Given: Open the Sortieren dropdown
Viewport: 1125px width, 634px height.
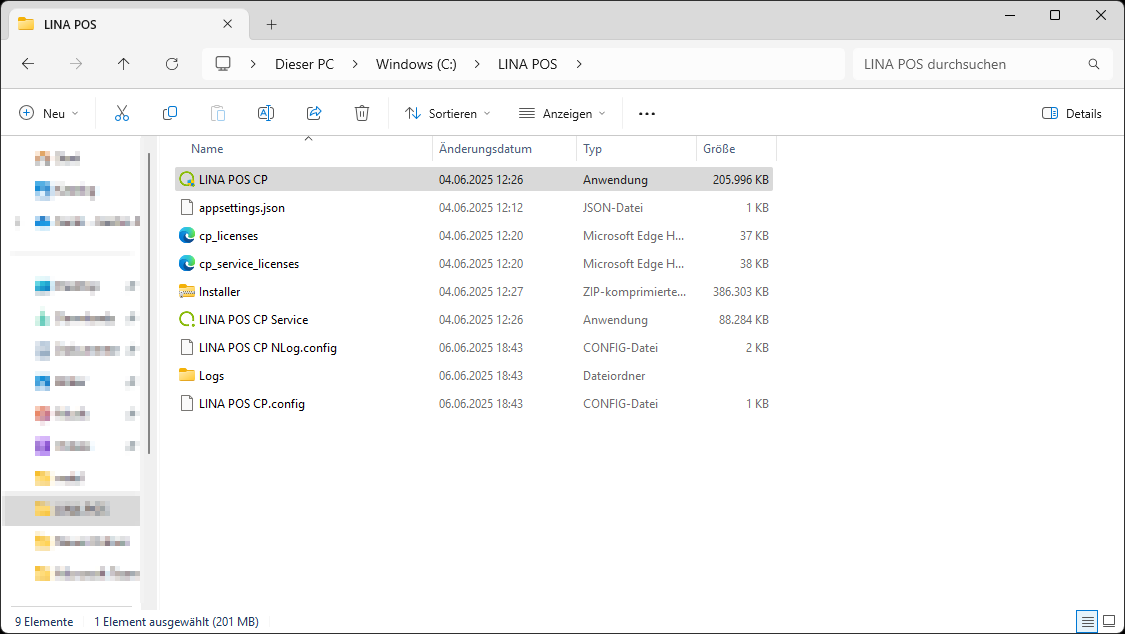Looking at the screenshot, I should point(448,113).
